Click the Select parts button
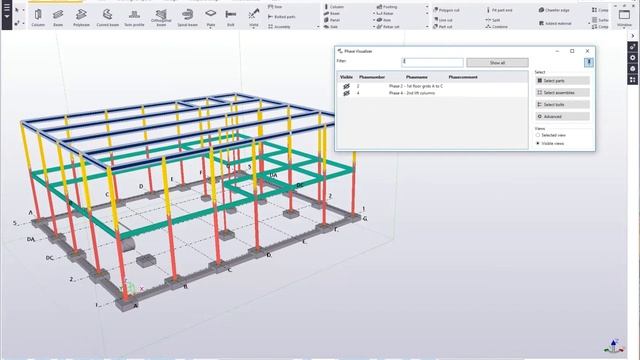The height and width of the screenshot is (360, 640). pyautogui.click(x=562, y=81)
